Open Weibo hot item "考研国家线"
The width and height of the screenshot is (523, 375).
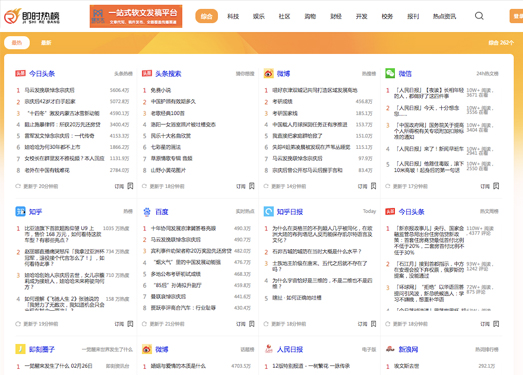click(x=285, y=113)
